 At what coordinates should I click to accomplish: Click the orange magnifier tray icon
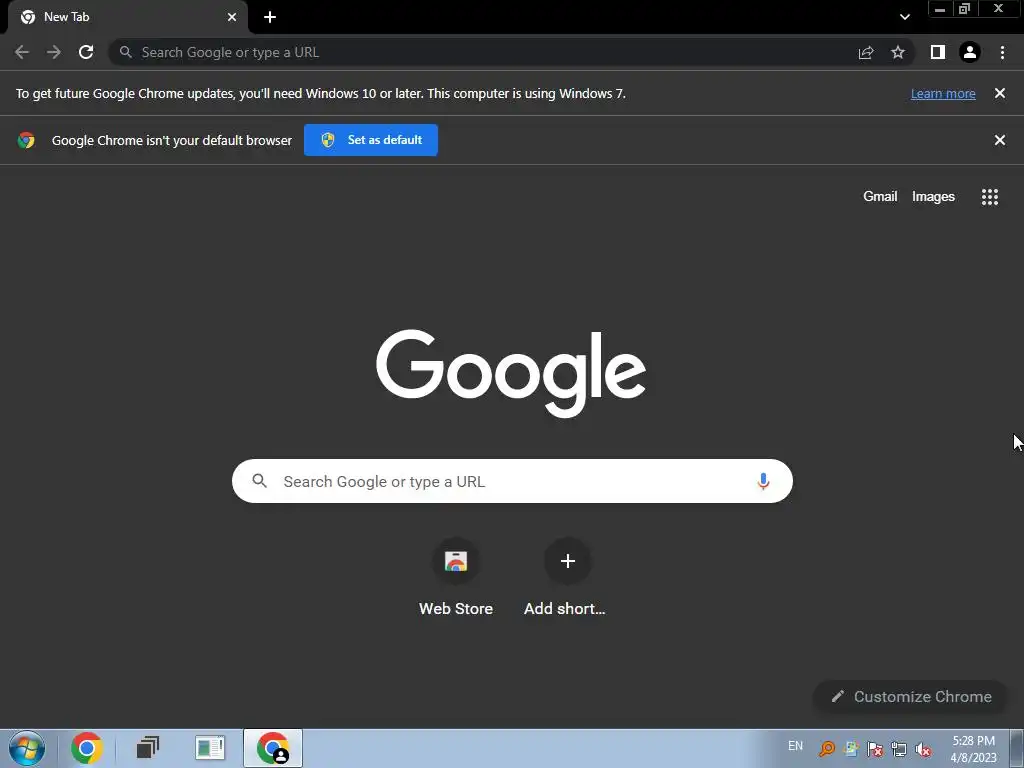(x=827, y=749)
